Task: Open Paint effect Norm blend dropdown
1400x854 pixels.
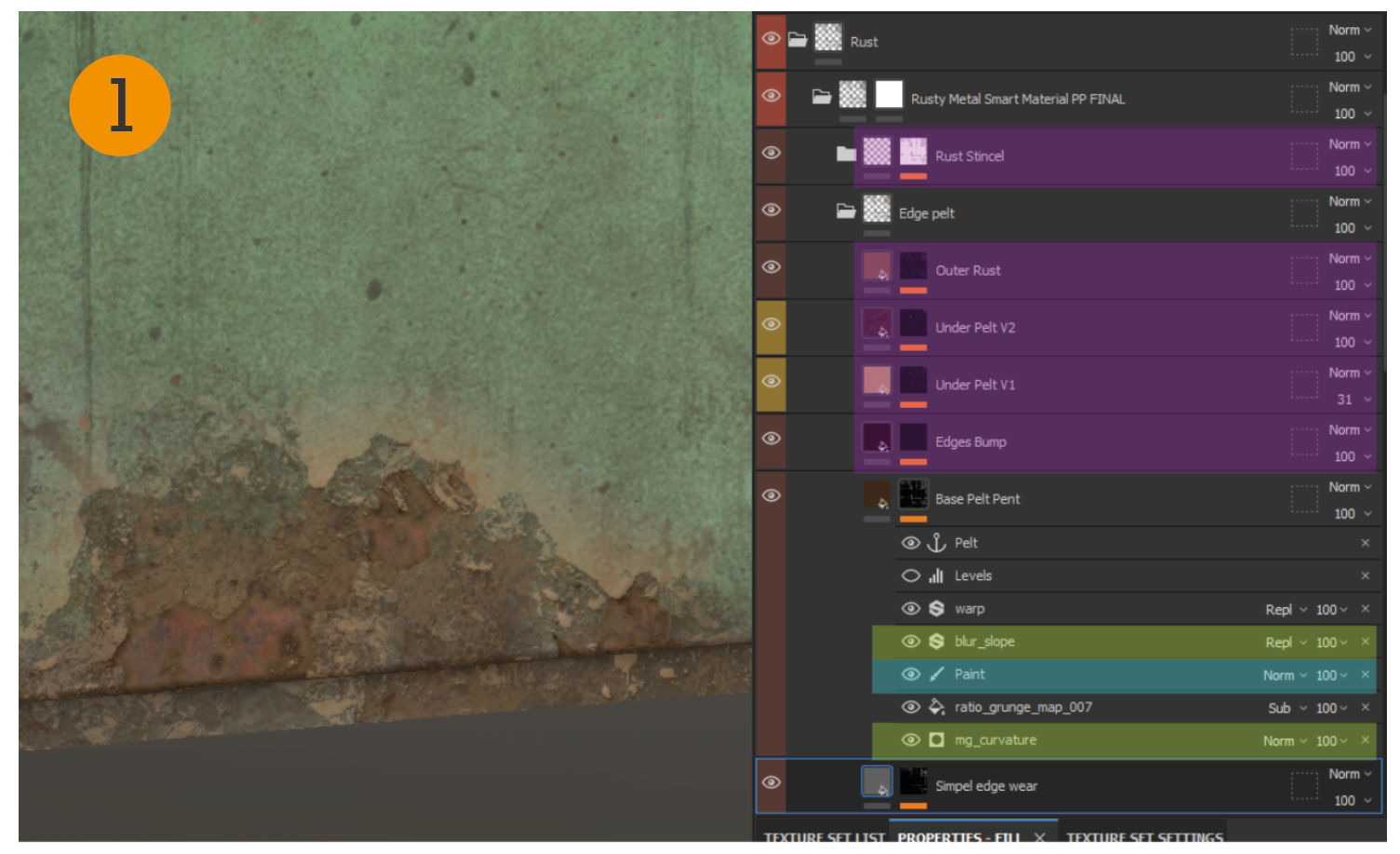Action: click(1285, 676)
